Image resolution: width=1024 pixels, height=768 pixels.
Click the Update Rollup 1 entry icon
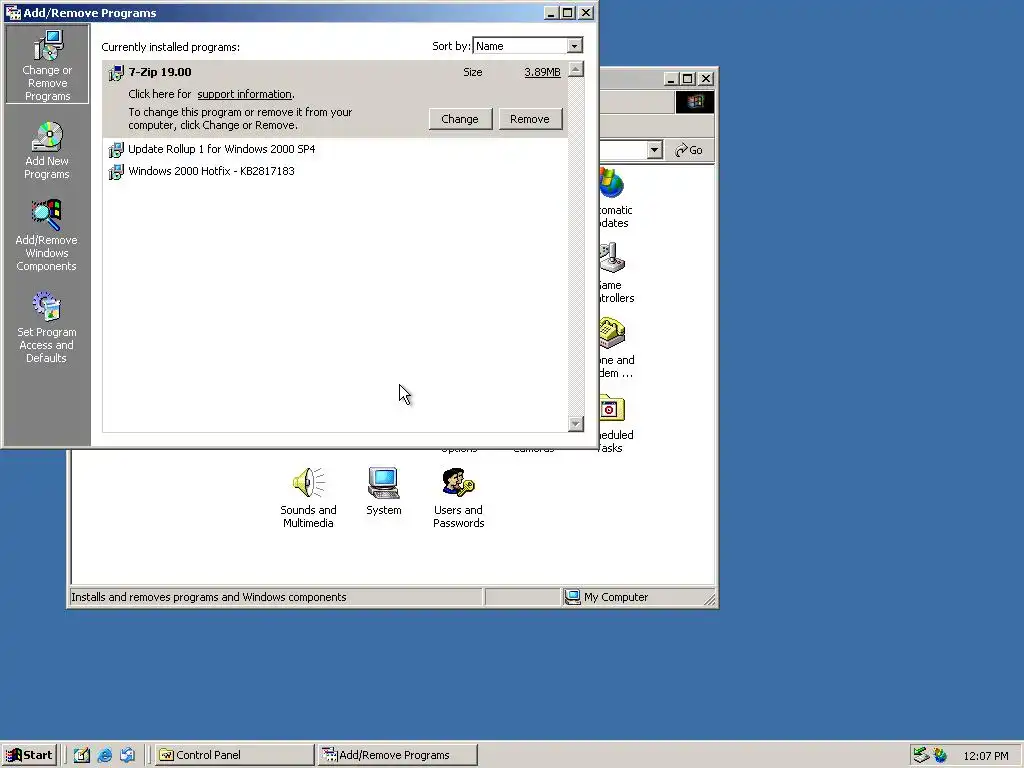116,150
